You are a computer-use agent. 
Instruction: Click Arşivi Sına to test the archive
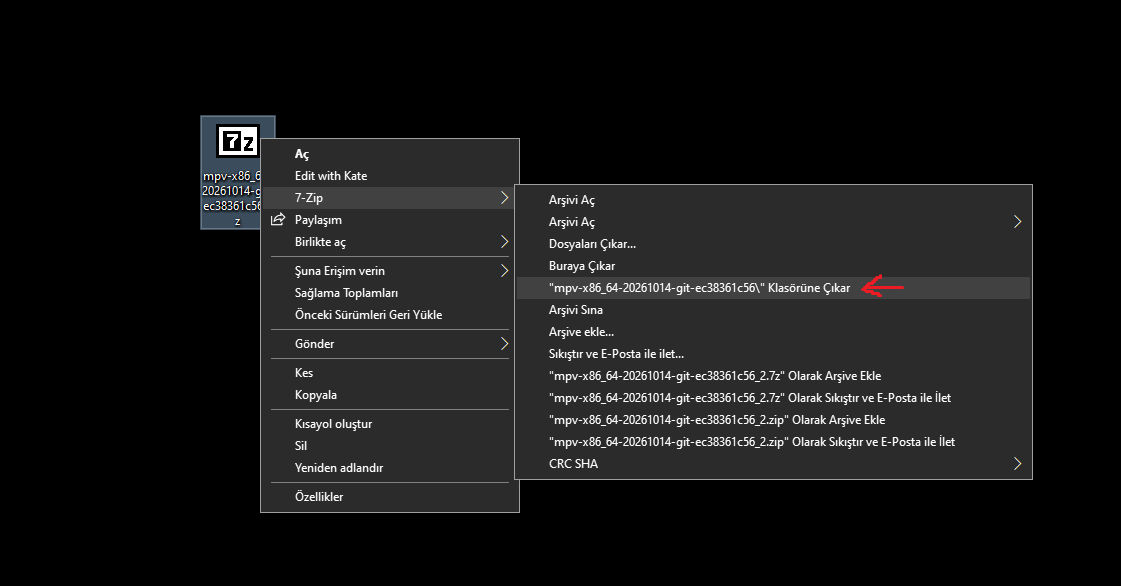tap(774, 310)
